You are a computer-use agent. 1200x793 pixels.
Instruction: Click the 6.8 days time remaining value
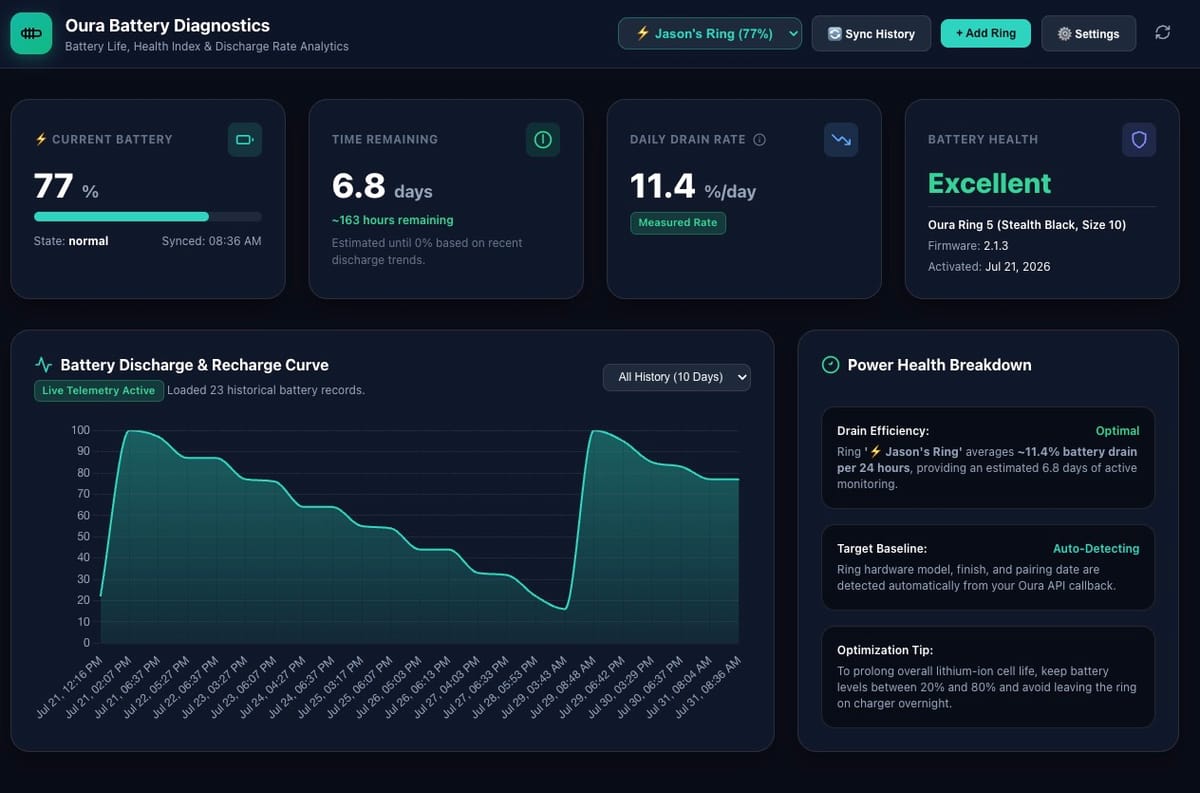(382, 186)
